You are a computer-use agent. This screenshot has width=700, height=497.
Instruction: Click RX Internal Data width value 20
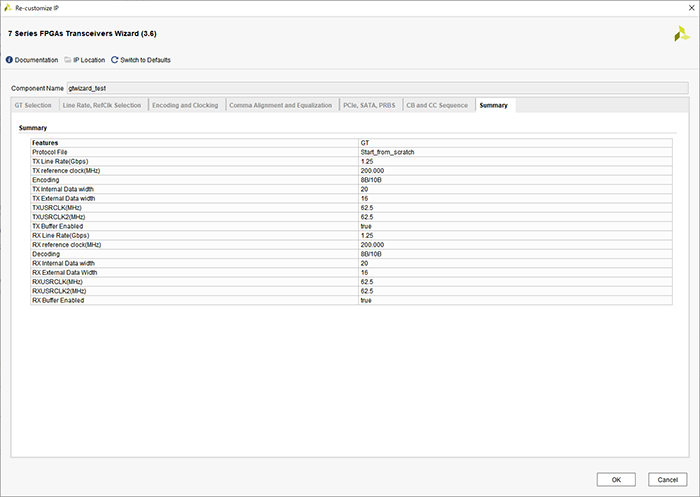pyautogui.click(x=364, y=263)
